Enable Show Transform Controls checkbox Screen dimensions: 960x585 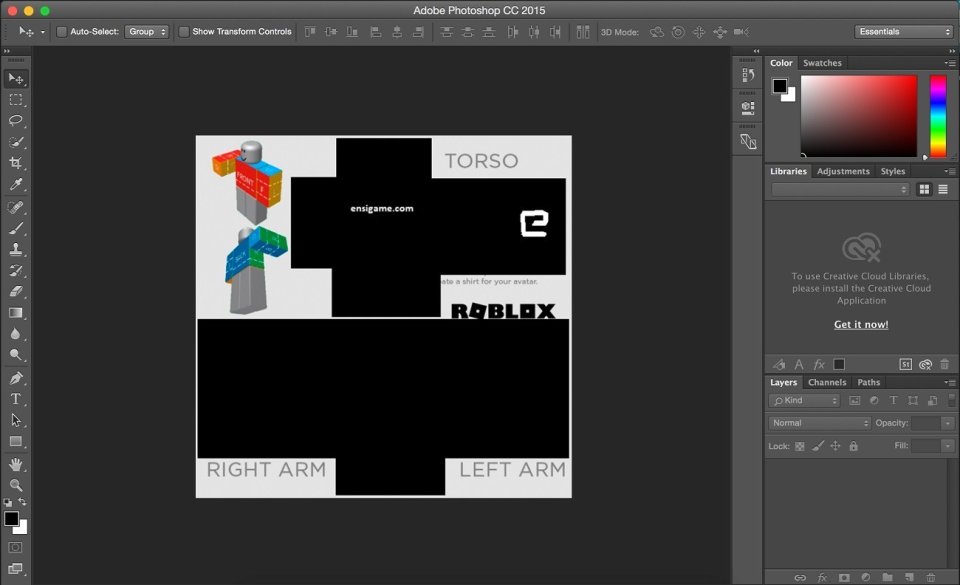(183, 32)
